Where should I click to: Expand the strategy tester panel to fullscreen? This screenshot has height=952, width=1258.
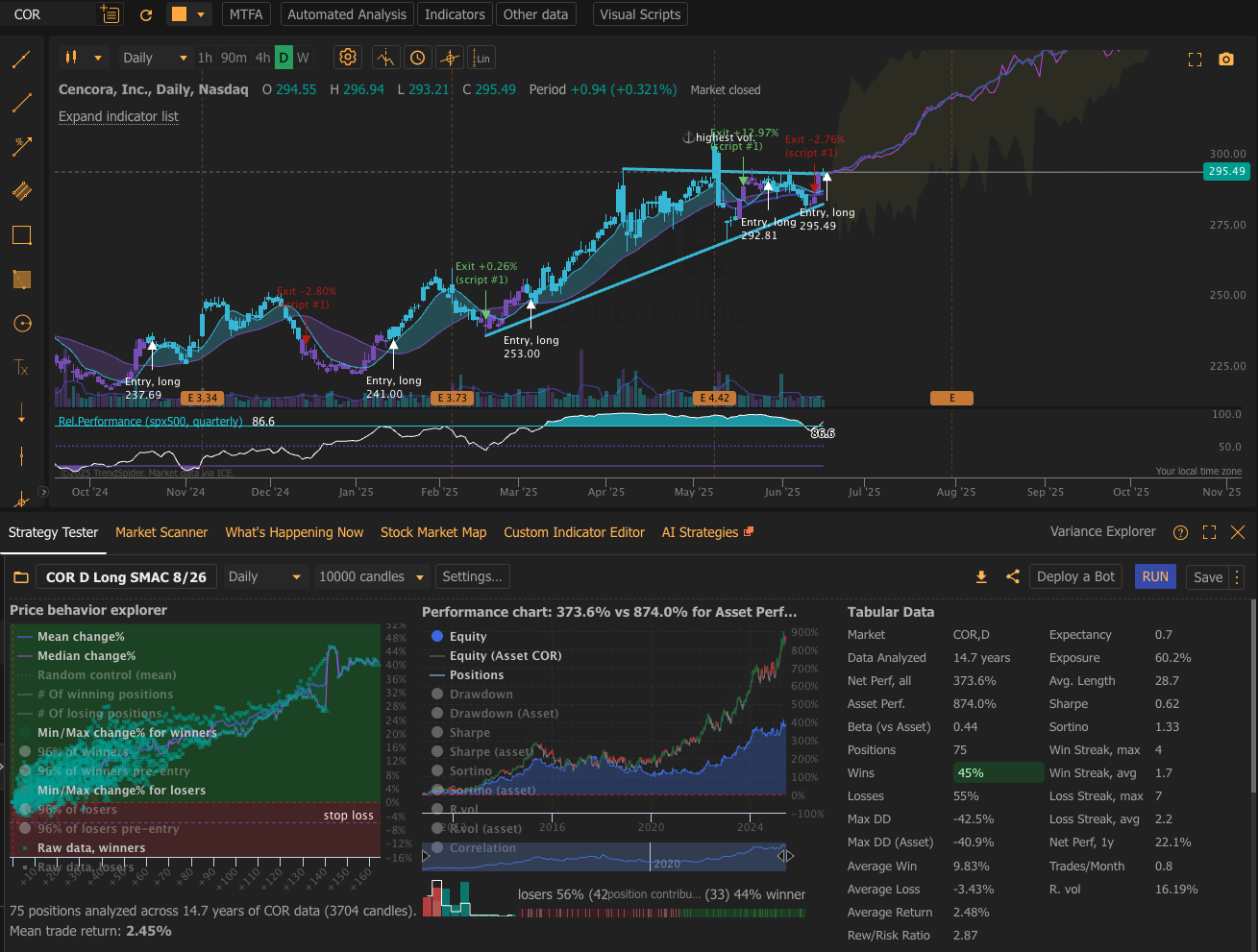pyautogui.click(x=1209, y=532)
